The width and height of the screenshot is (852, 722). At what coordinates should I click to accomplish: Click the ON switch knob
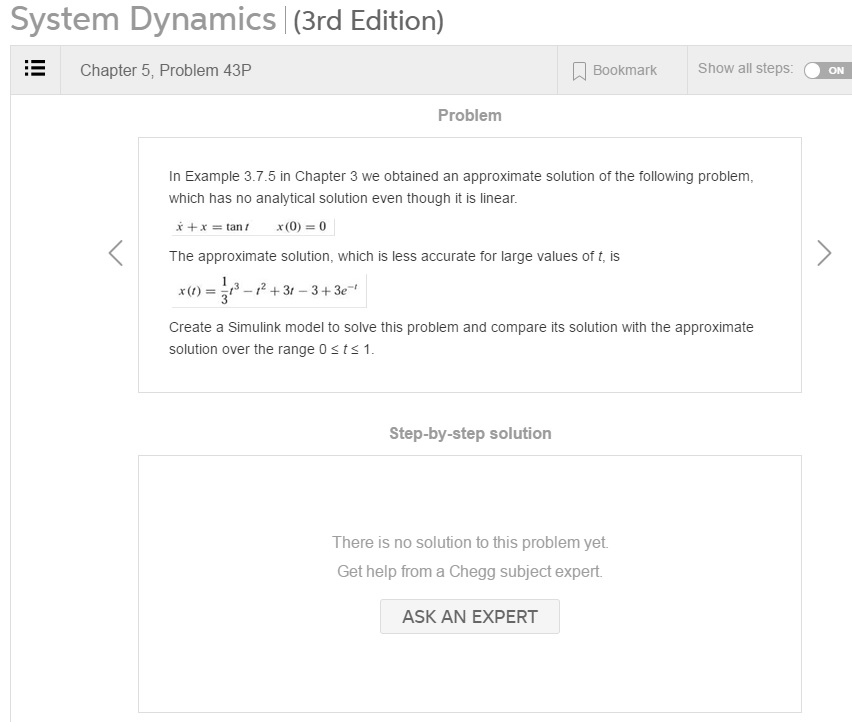pos(812,70)
